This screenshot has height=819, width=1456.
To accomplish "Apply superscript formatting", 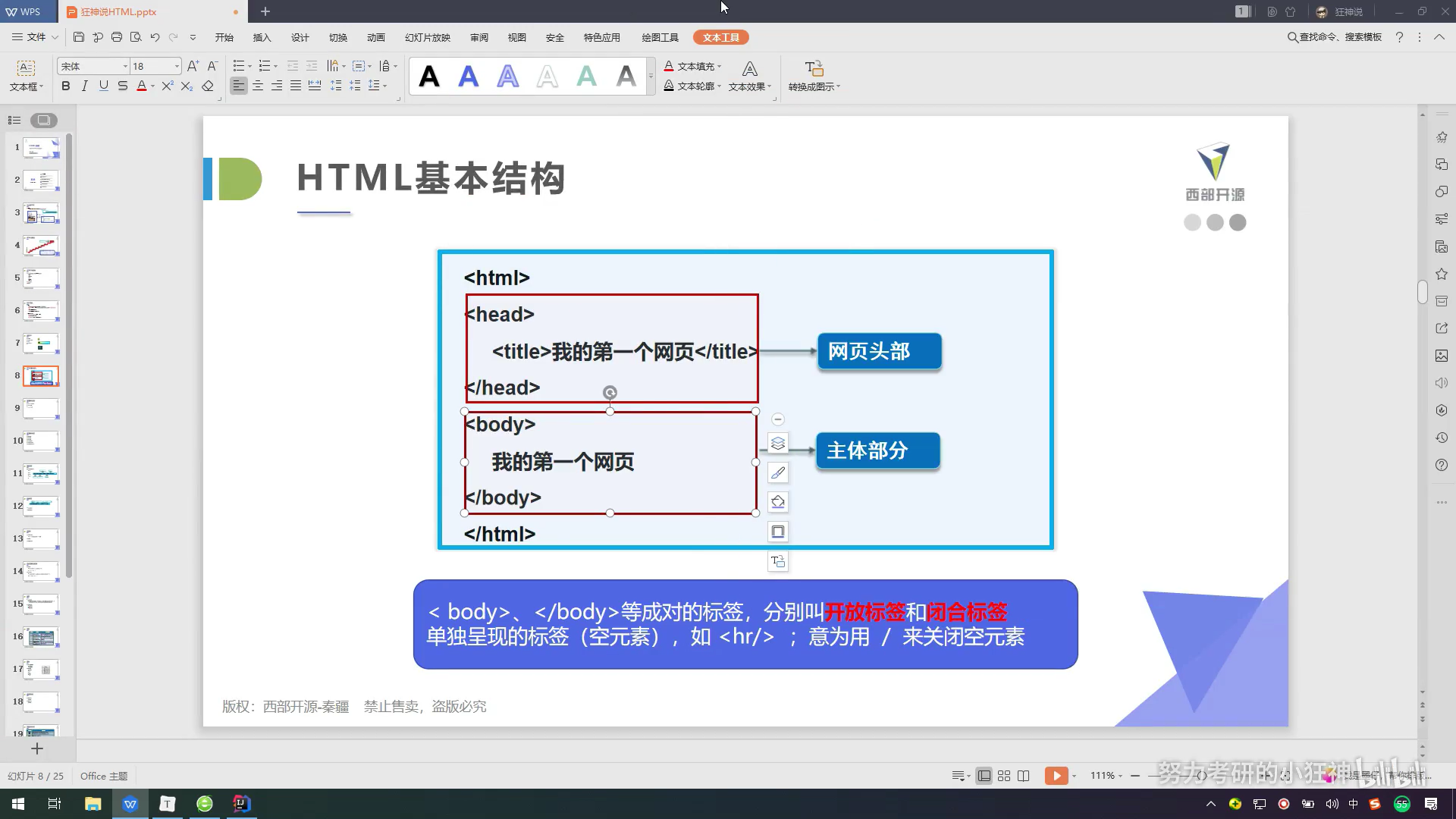I will coord(168,86).
